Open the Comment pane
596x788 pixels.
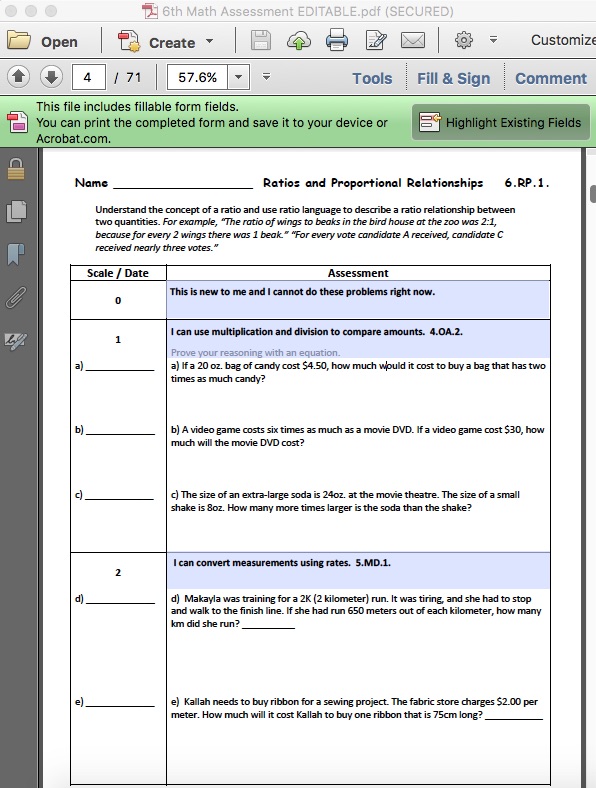pyautogui.click(x=551, y=78)
